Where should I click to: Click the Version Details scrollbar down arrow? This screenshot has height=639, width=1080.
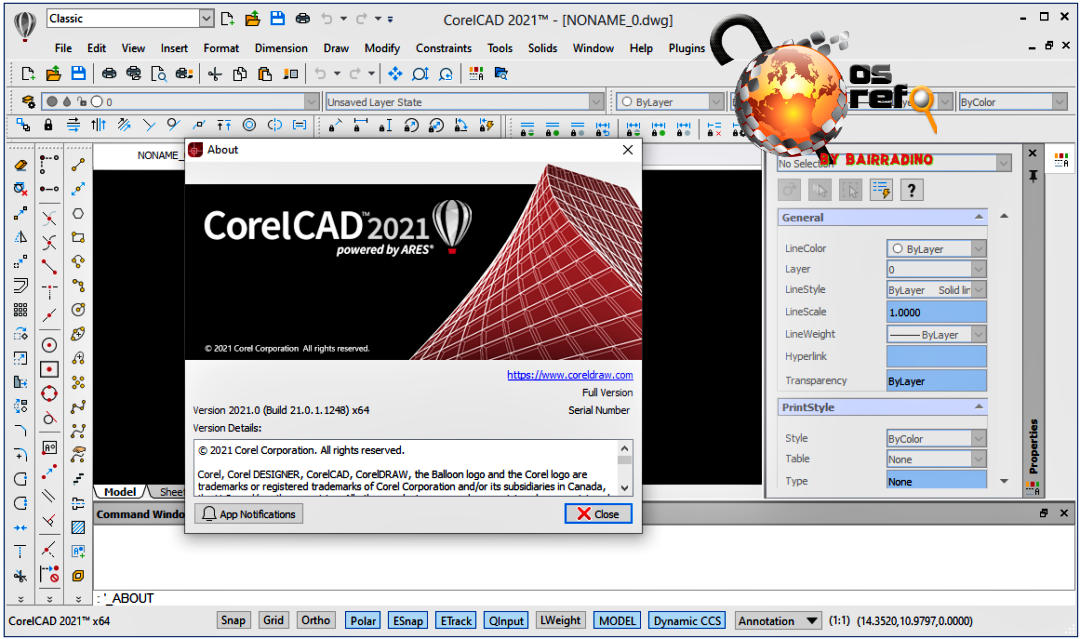(x=625, y=488)
